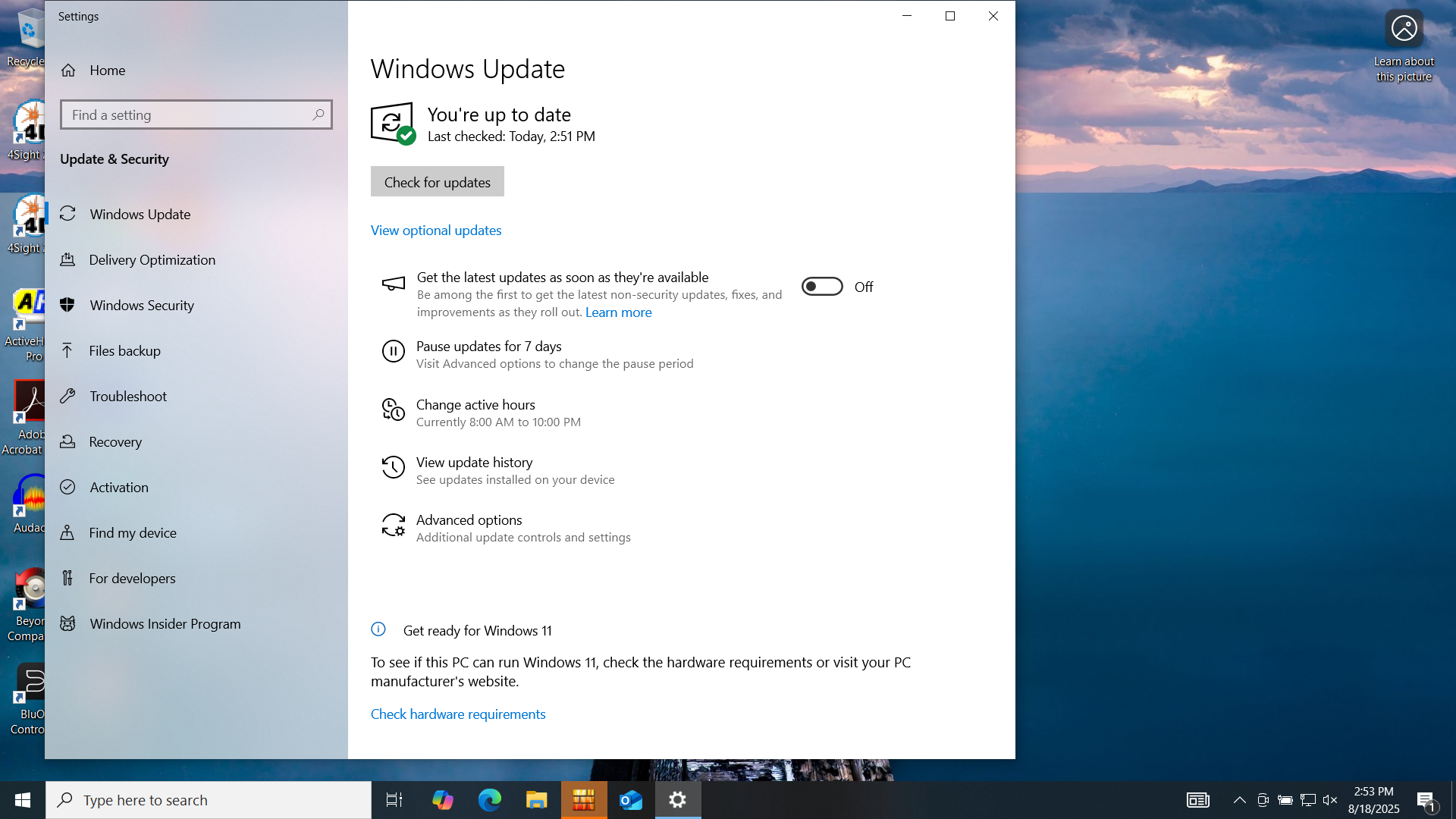Click the Activation checkmark icon
Screen dimensions: 1456x819
point(67,487)
